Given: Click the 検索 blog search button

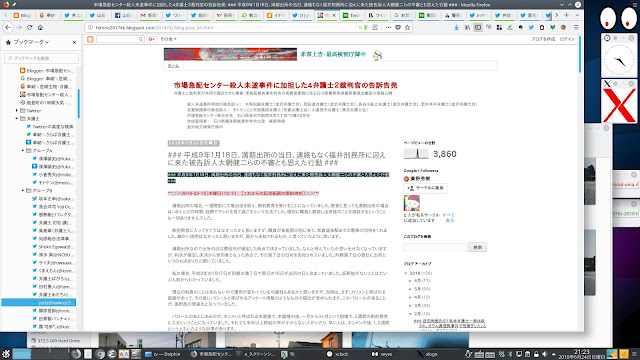Looking at the screenshot, I should click(477, 247).
